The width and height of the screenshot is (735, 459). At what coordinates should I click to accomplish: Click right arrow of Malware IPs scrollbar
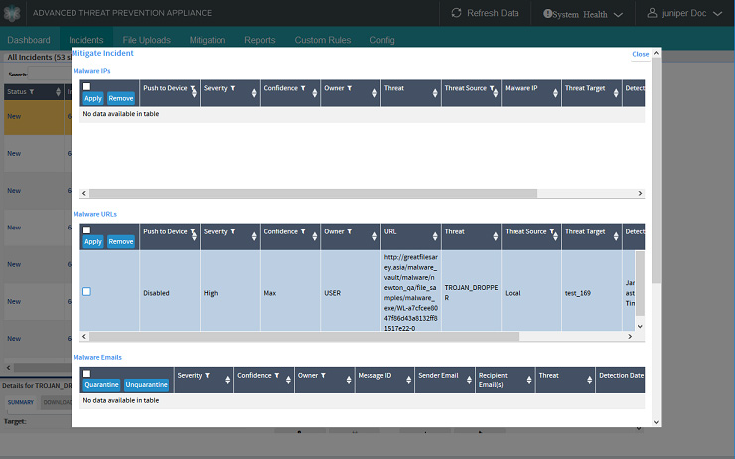(x=640, y=193)
